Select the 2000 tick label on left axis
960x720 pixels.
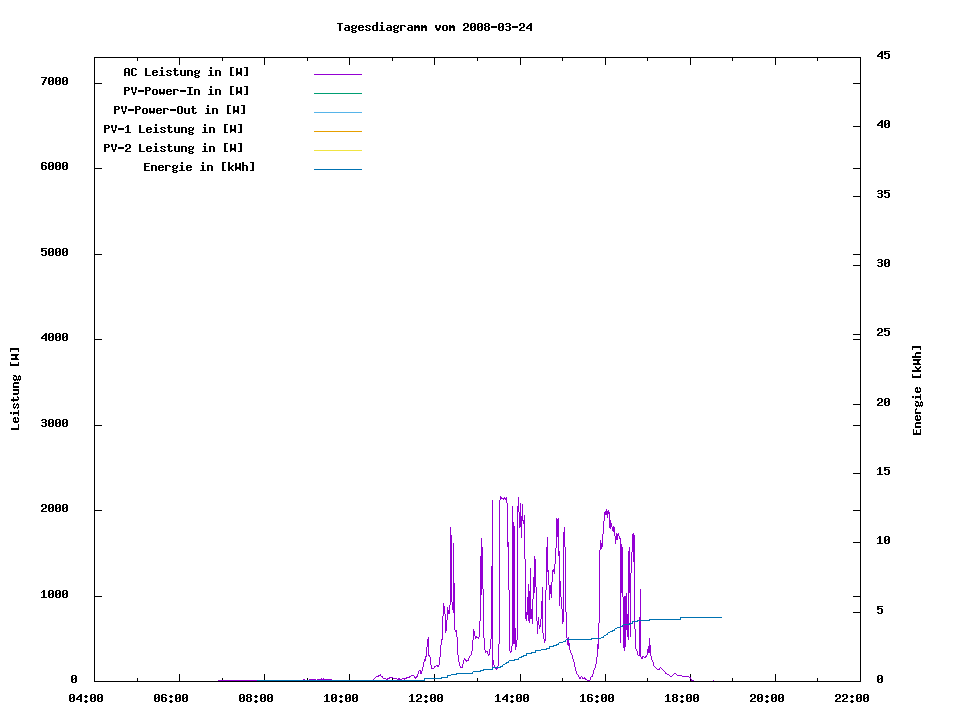(x=54, y=509)
